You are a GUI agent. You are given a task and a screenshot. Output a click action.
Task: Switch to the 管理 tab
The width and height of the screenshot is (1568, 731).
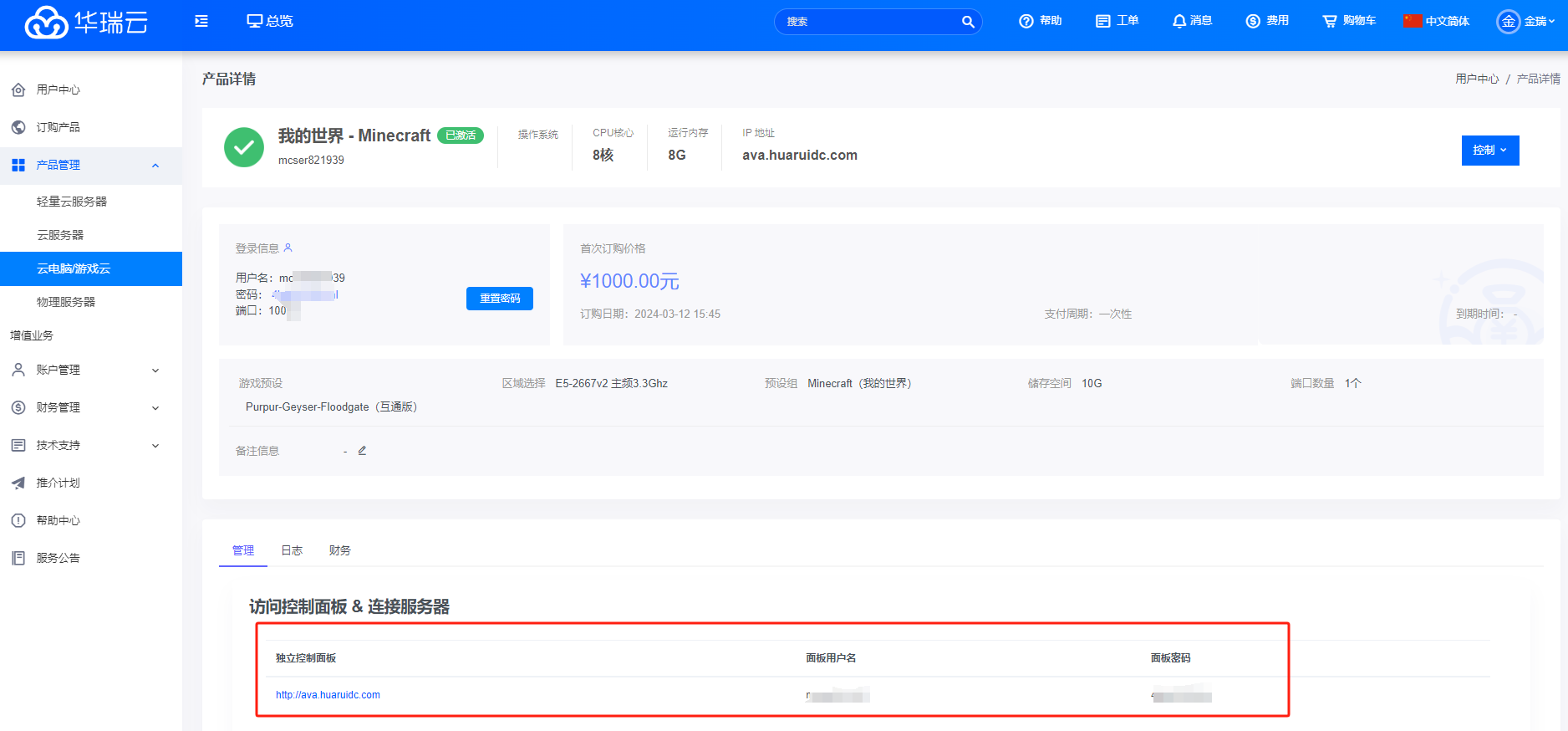pos(243,550)
